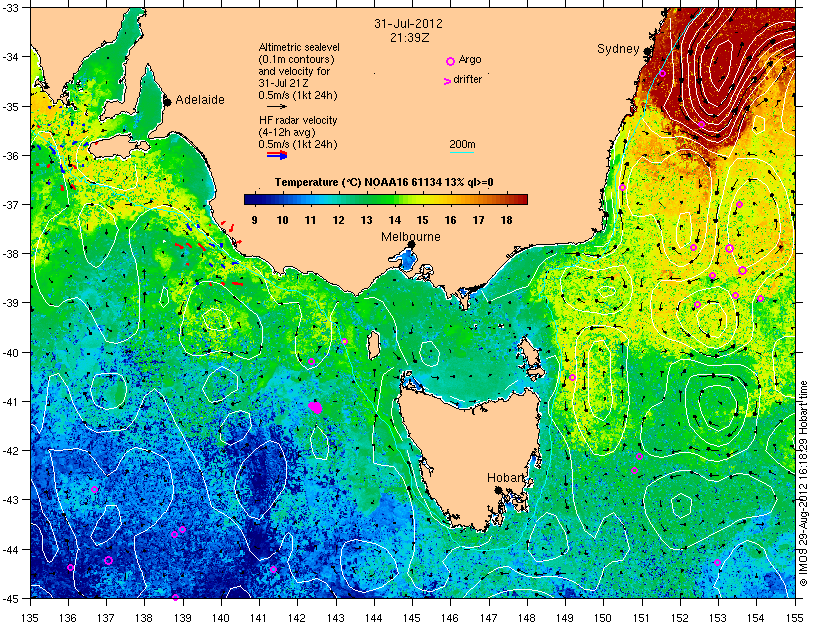Viewport: 816px width, 624px height.
Task: Click the longitude axis label 135
Action: pyautogui.click(x=30, y=618)
